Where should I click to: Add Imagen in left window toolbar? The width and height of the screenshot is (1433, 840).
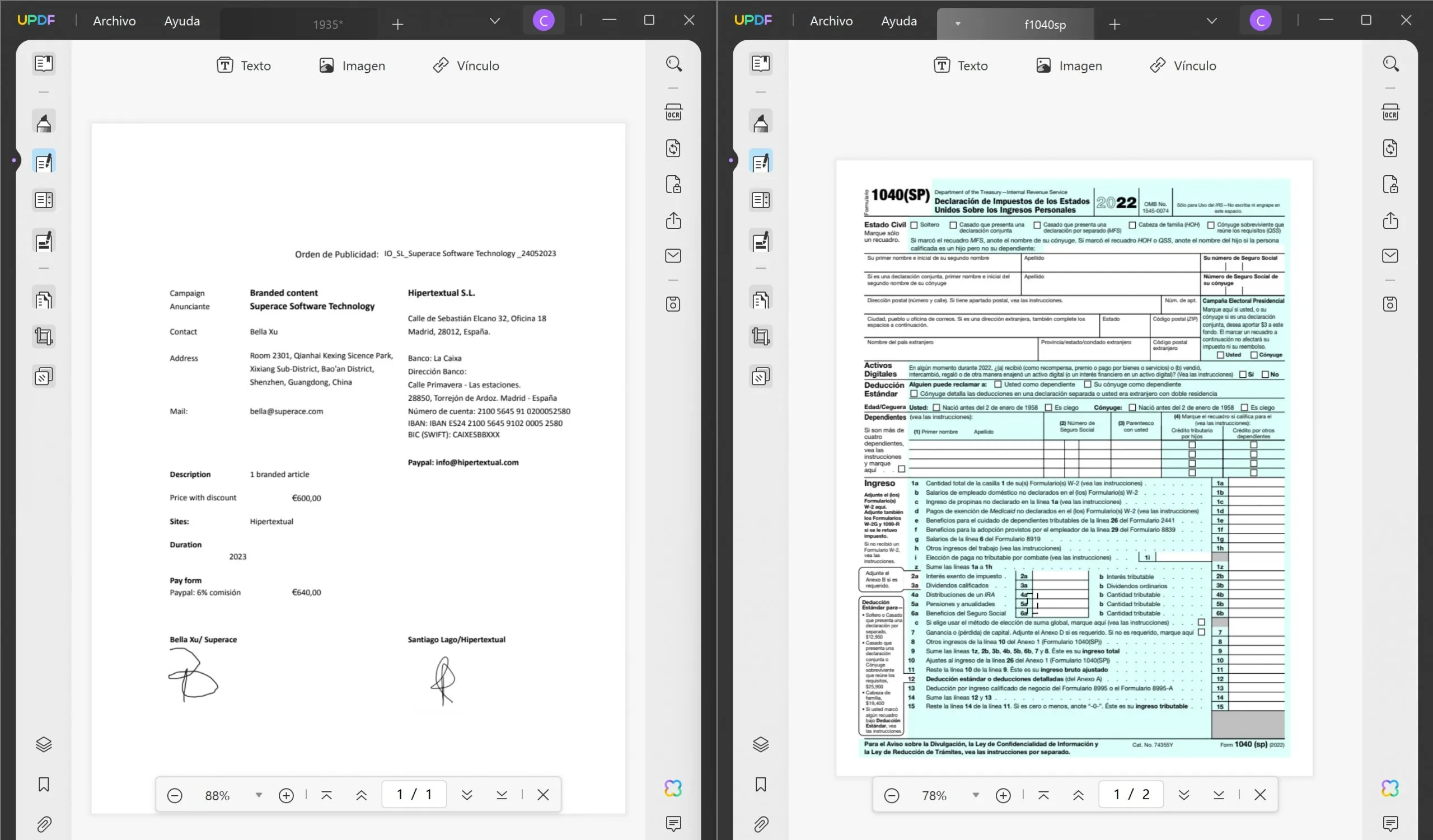(x=352, y=65)
